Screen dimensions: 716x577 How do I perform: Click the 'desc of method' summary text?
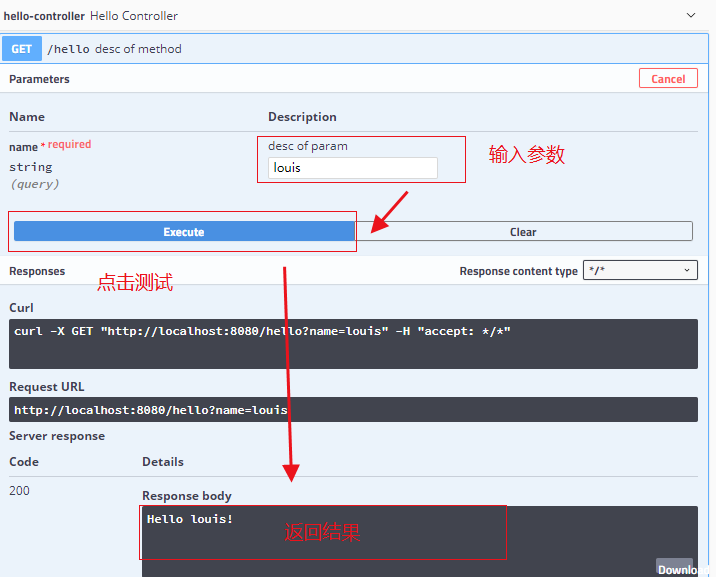pos(138,49)
